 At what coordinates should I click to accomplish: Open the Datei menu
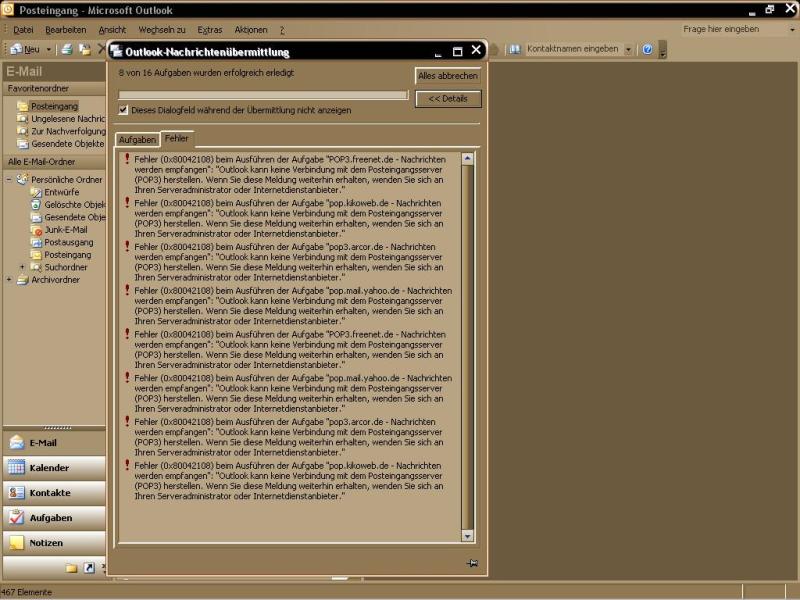pyautogui.click(x=23, y=30)
